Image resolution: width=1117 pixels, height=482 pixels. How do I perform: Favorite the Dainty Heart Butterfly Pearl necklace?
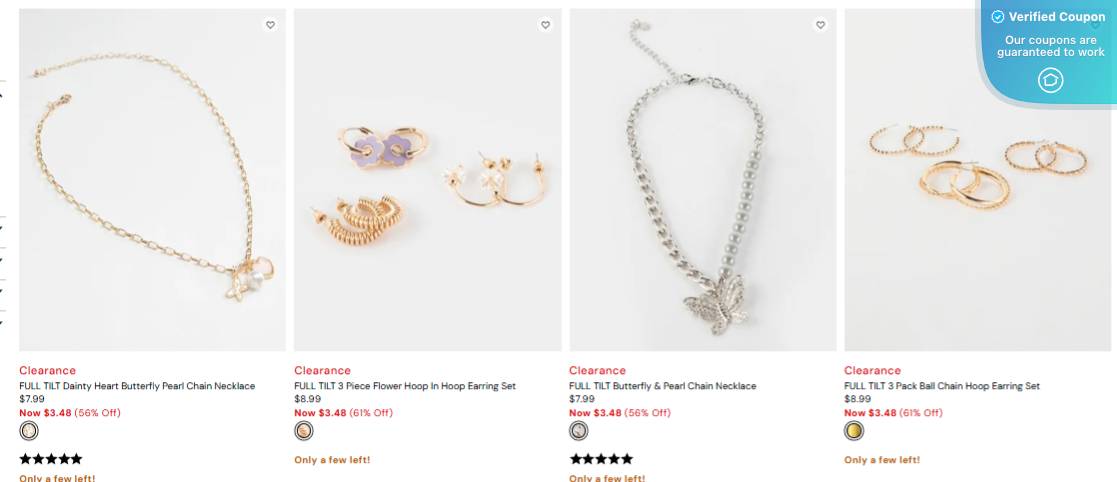point(270,25)
